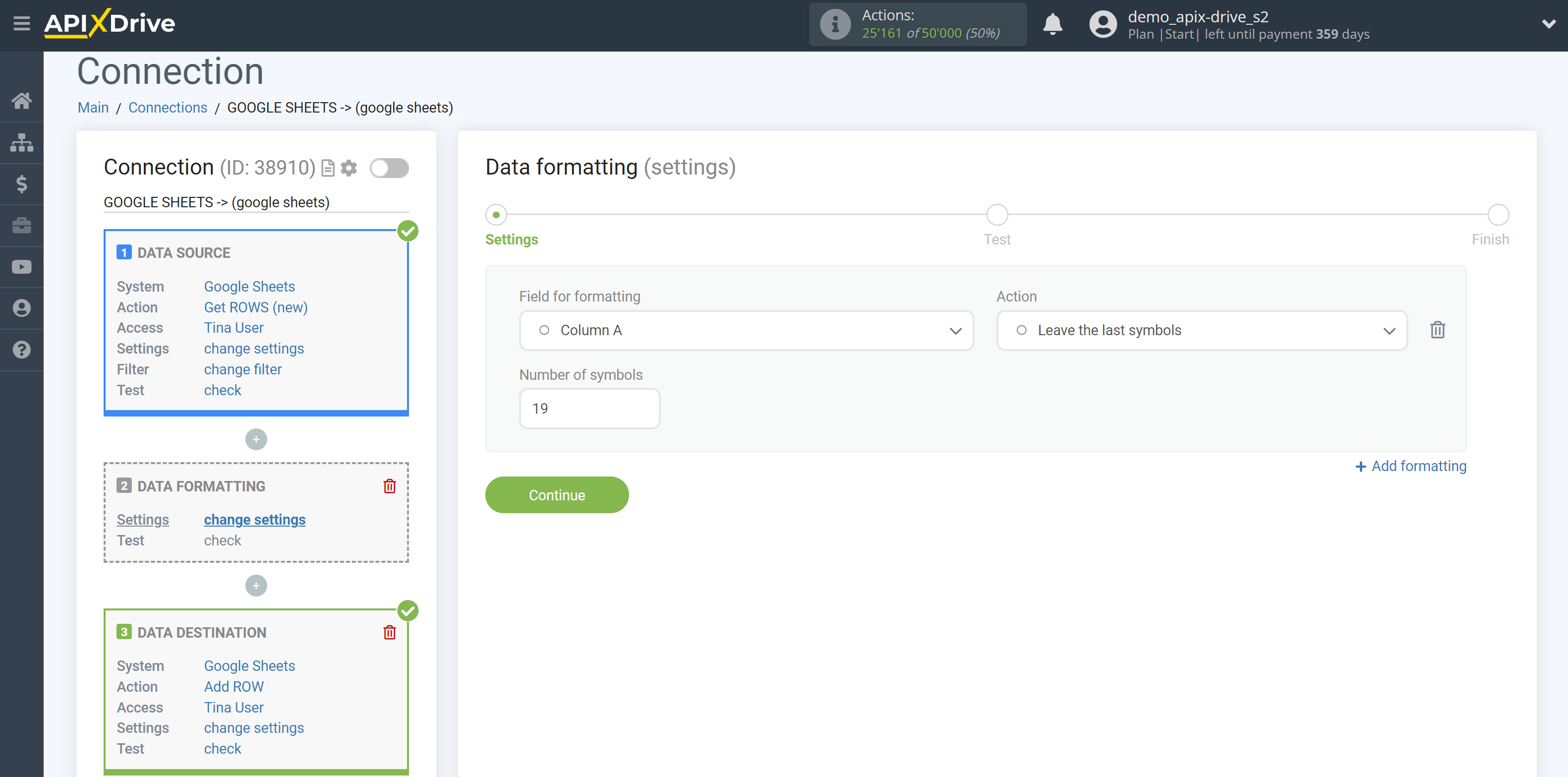1568x777 pixels.
Task: Select the Column A field radio button
Action: pyautogui.click(x=544, y=330)
